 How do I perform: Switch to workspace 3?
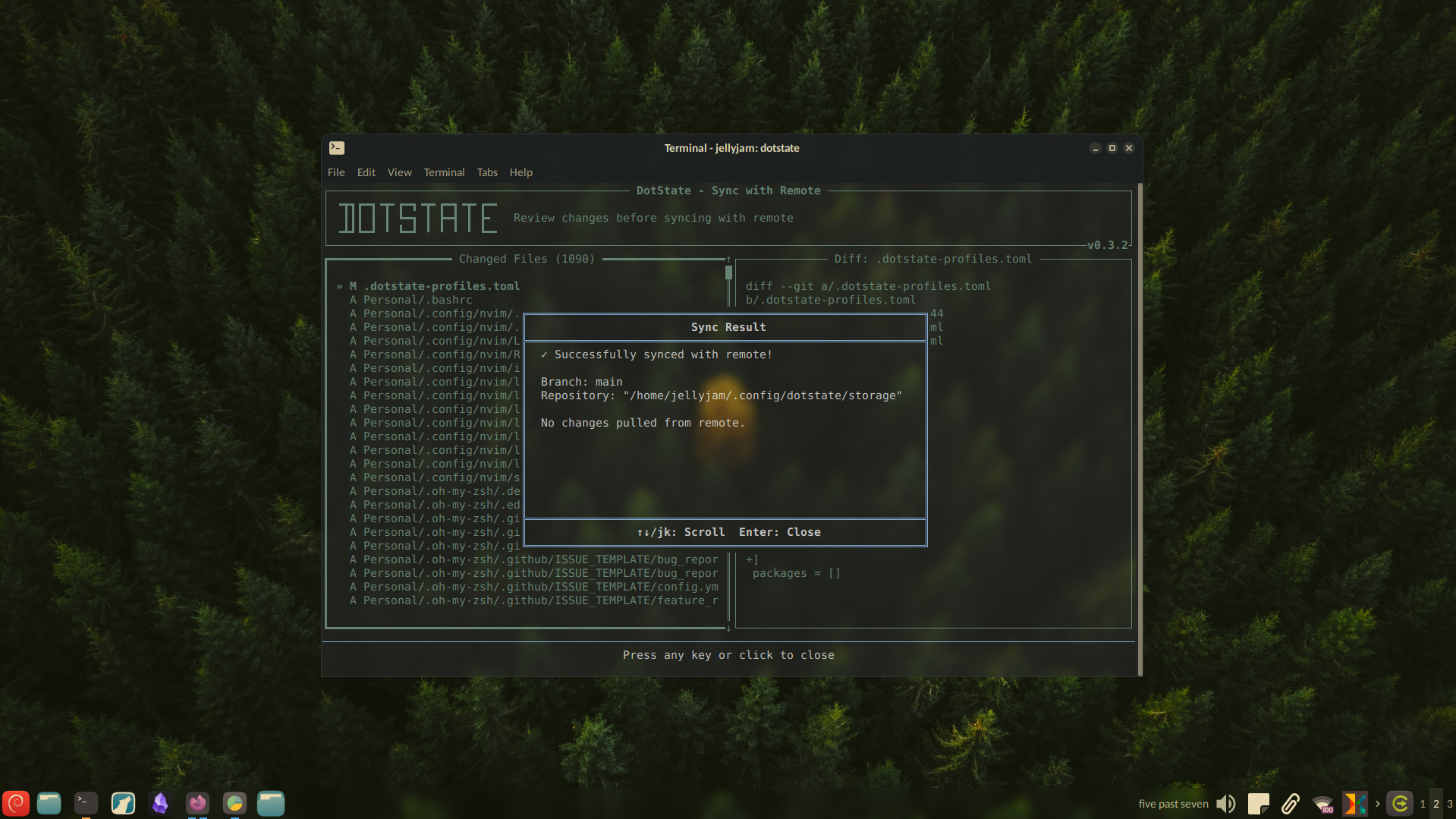(x=1450, y=804)
